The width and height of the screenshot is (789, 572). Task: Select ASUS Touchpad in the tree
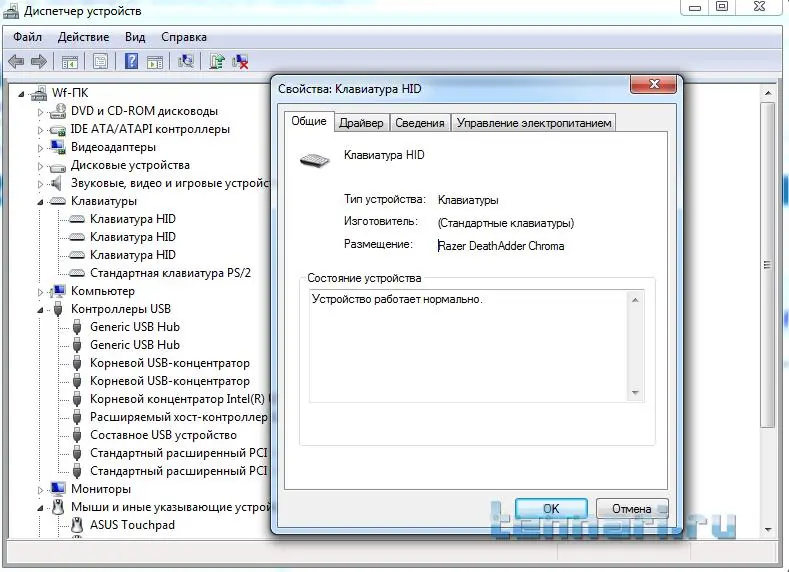(x=132, y=525)
